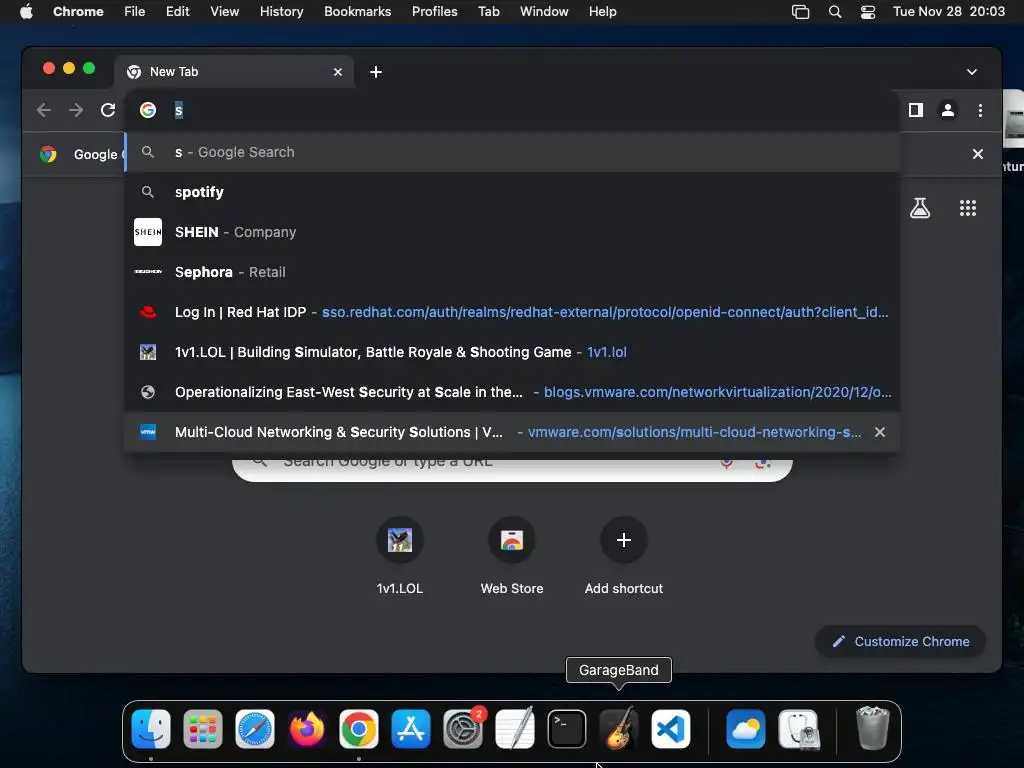Open the Tab menu
This screenshot has width=1024, height=768.
[488, 12]
